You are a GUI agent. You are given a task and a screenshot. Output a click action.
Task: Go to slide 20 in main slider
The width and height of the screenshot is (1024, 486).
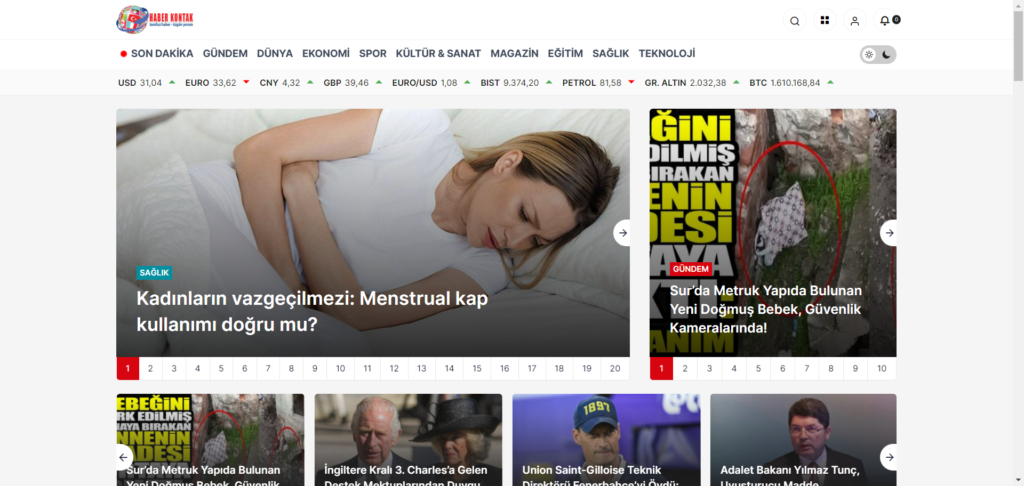tap(615, 369)
